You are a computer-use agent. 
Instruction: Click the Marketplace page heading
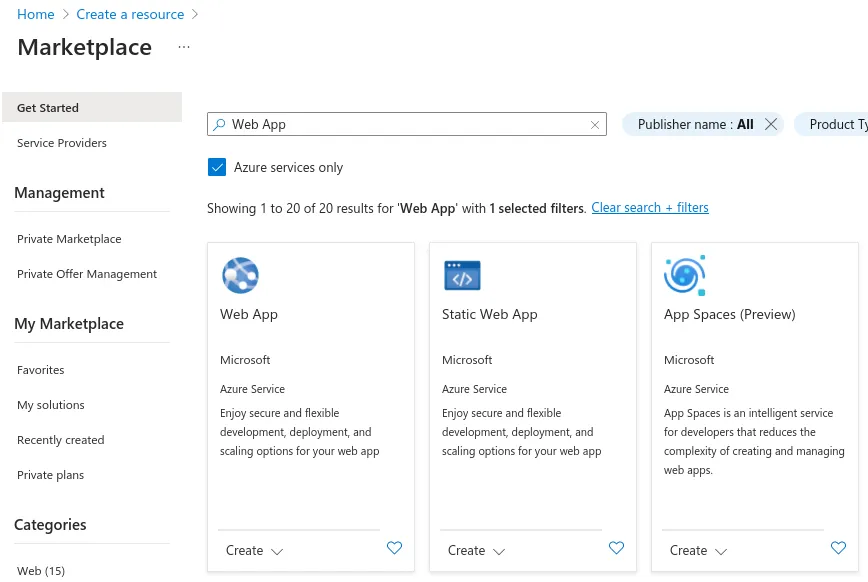[x=85, y=47]
